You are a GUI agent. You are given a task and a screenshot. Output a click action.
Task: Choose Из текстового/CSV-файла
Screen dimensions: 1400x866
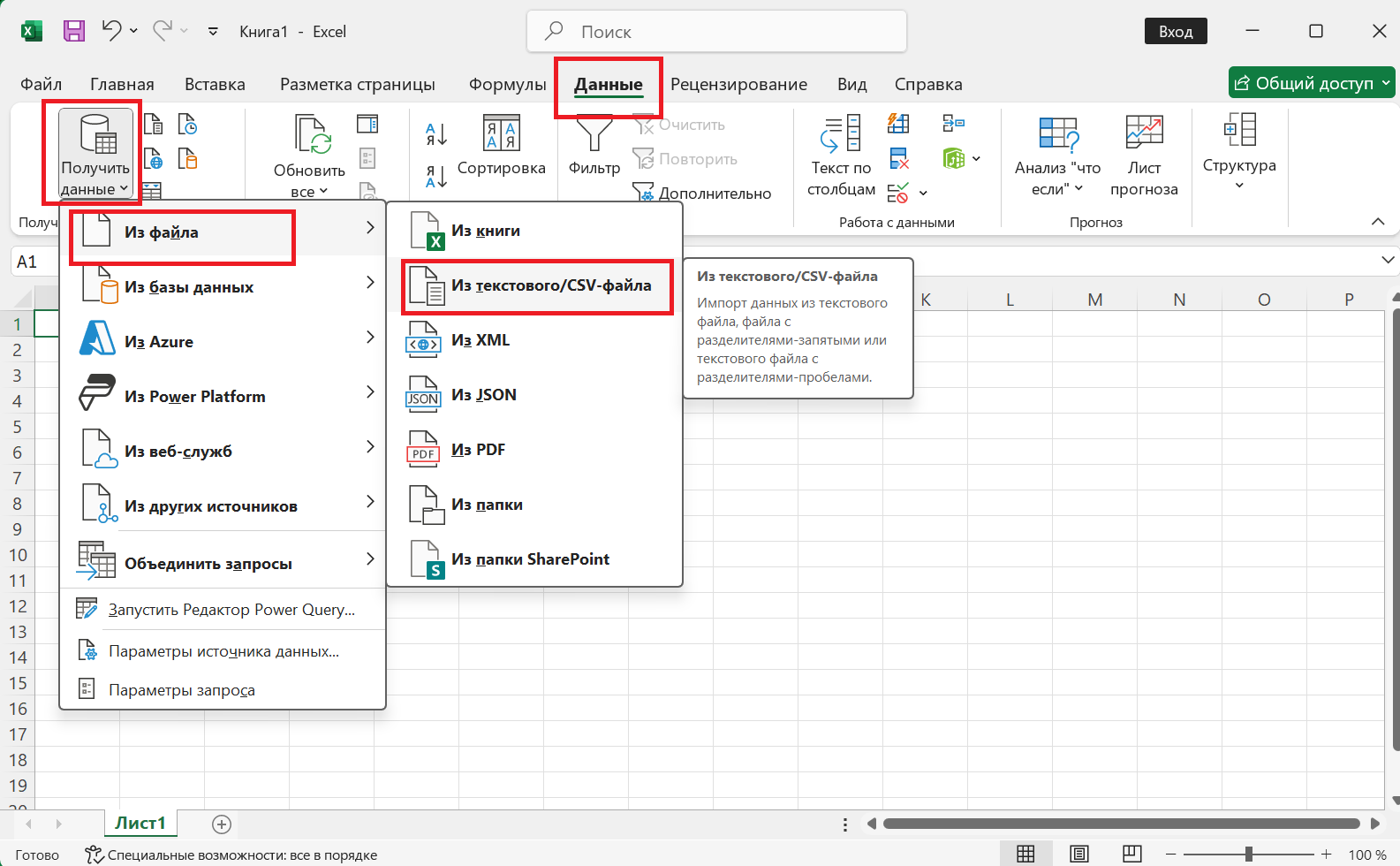[x=535, y=285]
